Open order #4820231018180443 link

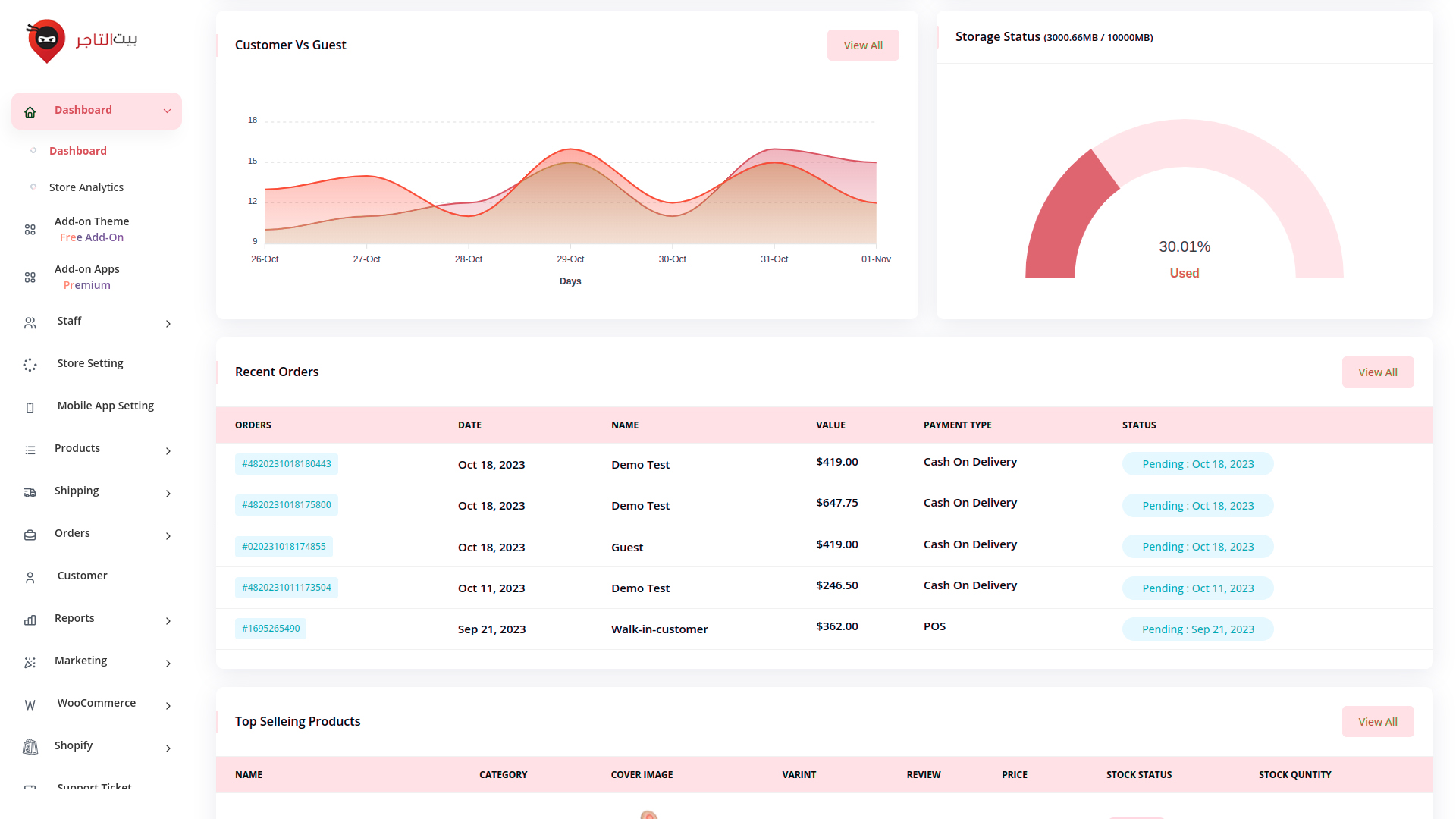287,464
